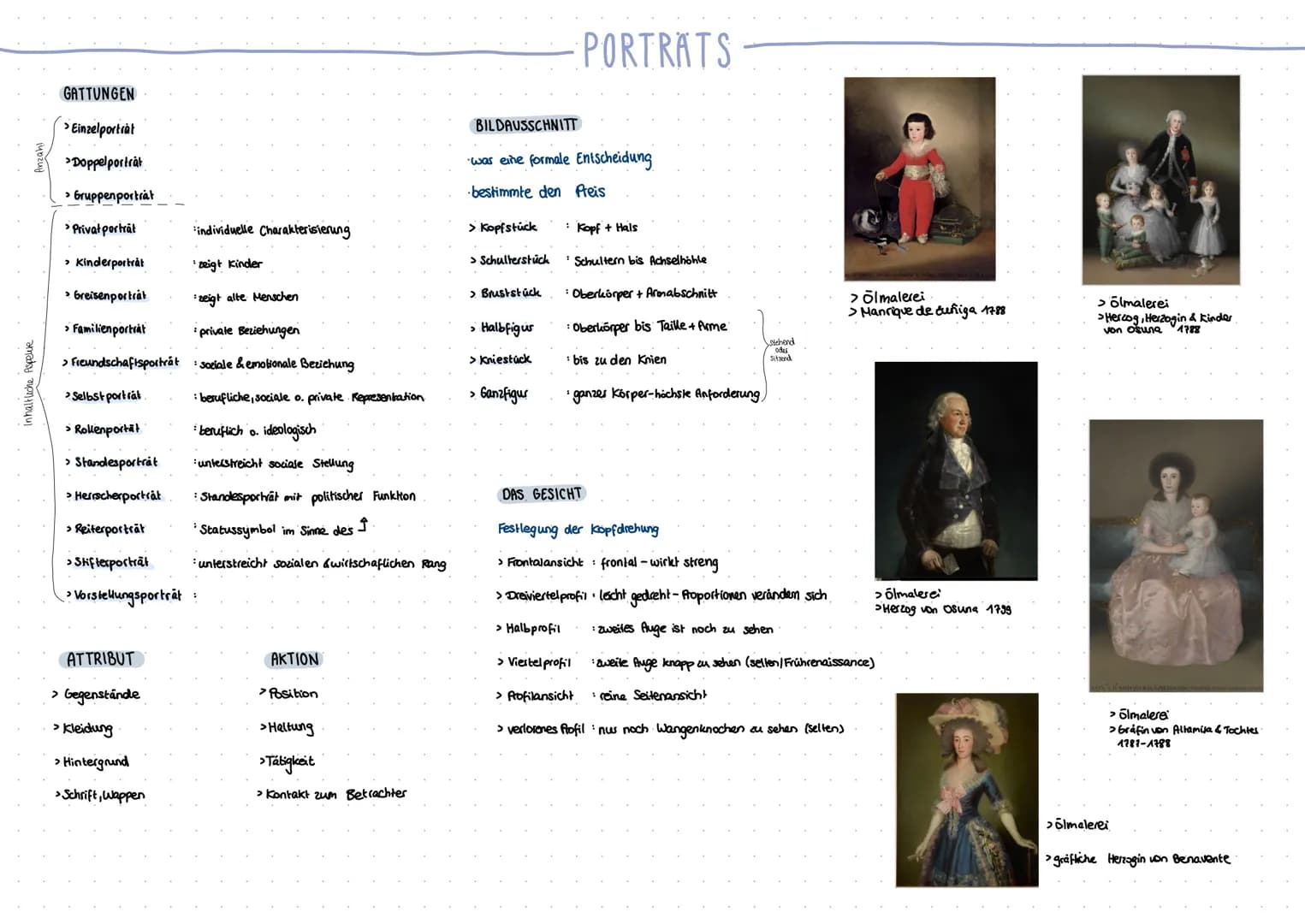Open the Herzog von Osuna portrait image
Image resolution: width=1305 pixels, height=924 pixels.
[956, 471]
